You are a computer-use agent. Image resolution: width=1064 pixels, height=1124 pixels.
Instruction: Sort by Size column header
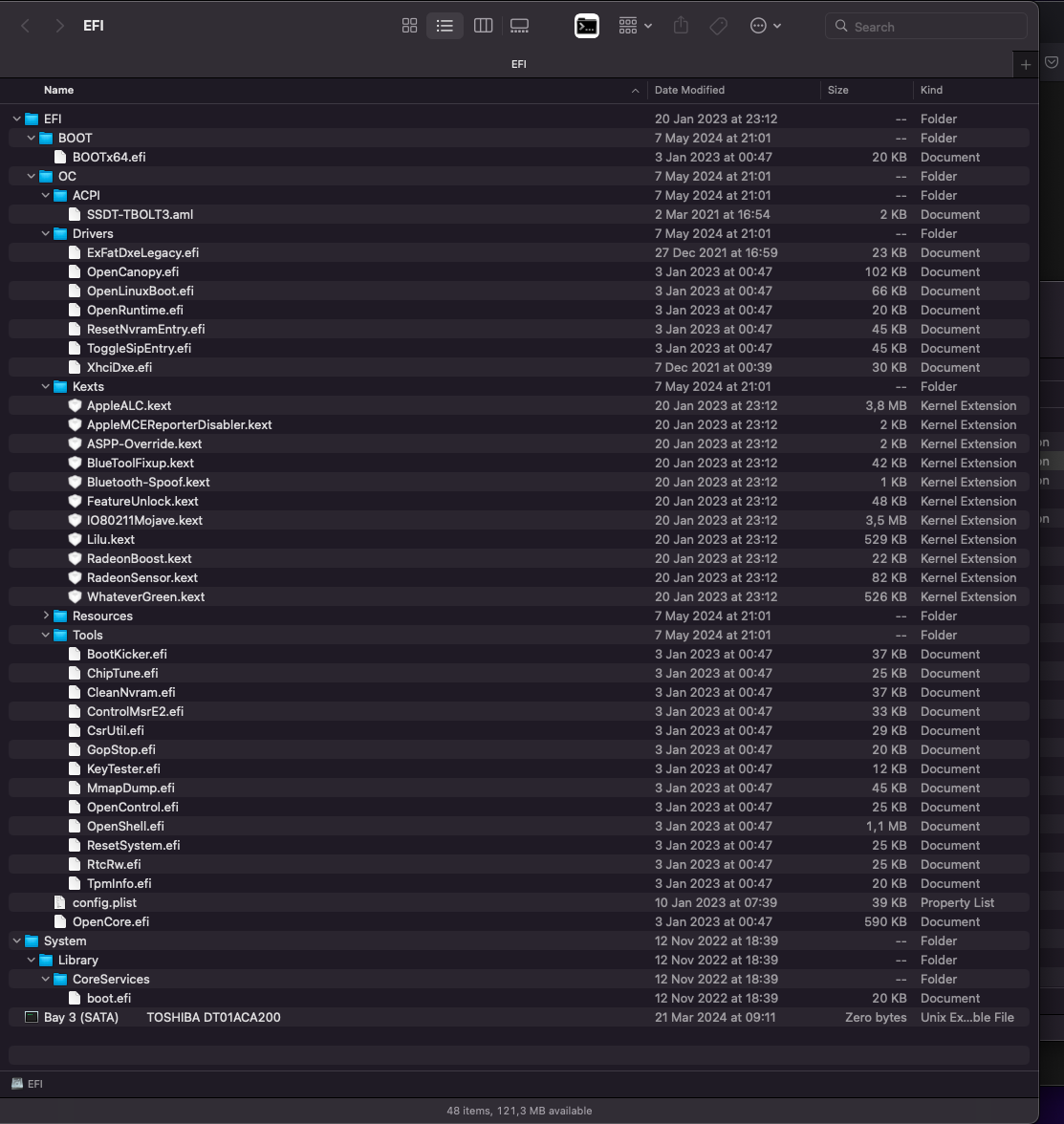tap(837, 90)
